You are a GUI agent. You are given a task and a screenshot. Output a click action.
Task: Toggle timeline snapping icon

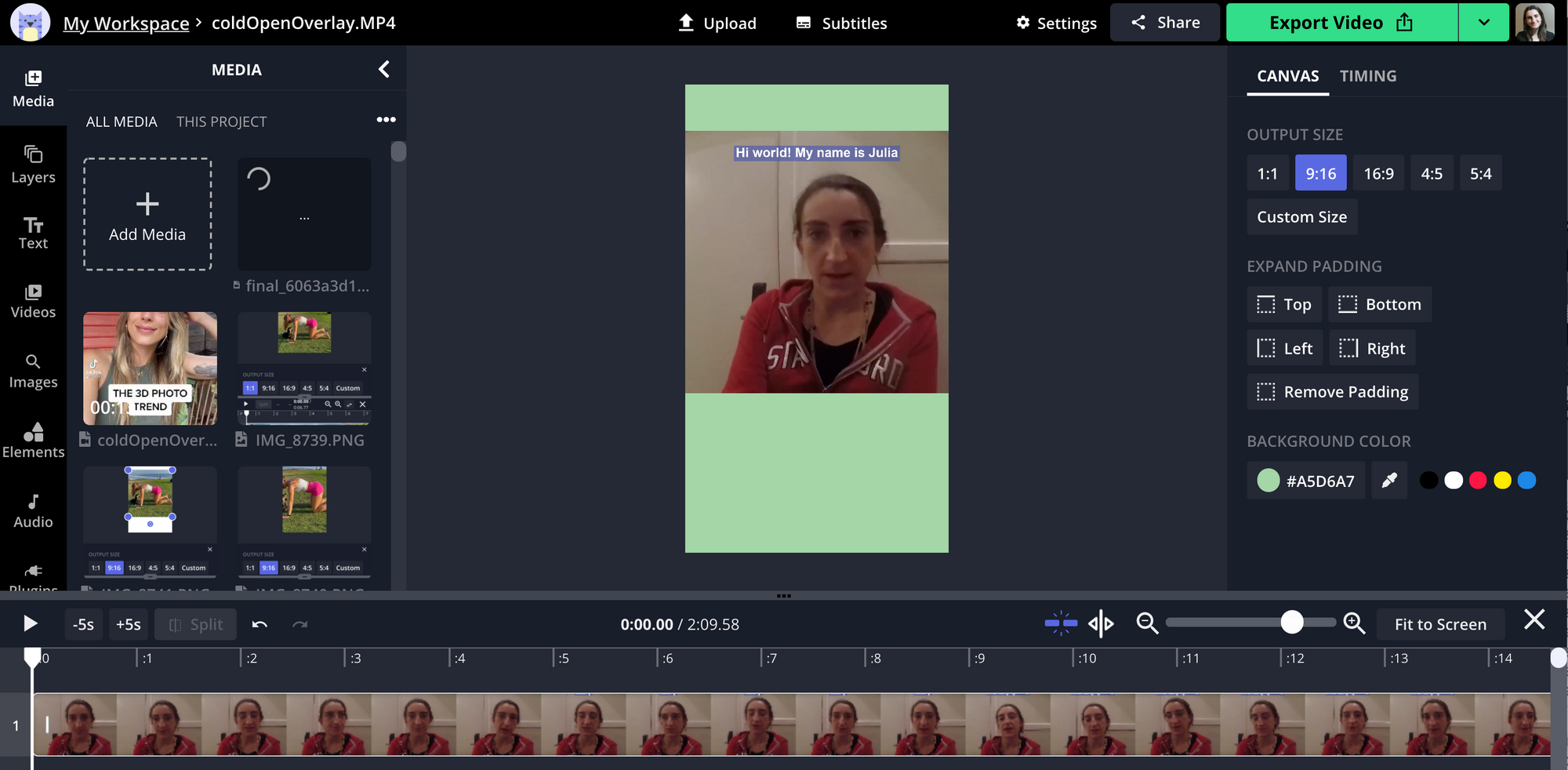(1061, 623)
